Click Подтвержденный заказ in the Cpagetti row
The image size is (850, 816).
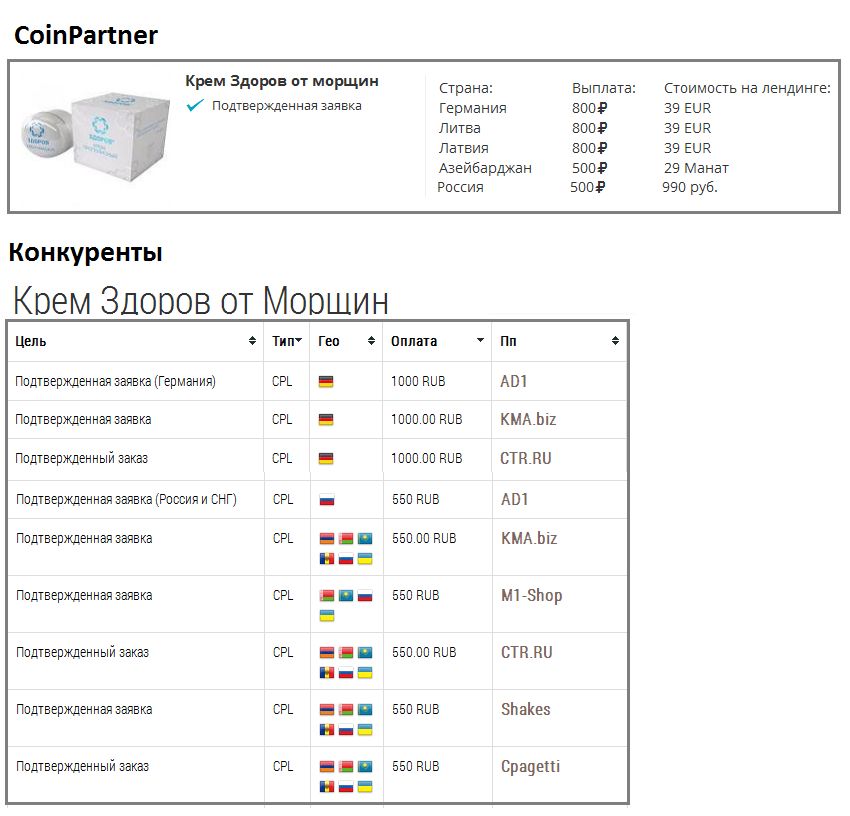(x=82, y=766)
